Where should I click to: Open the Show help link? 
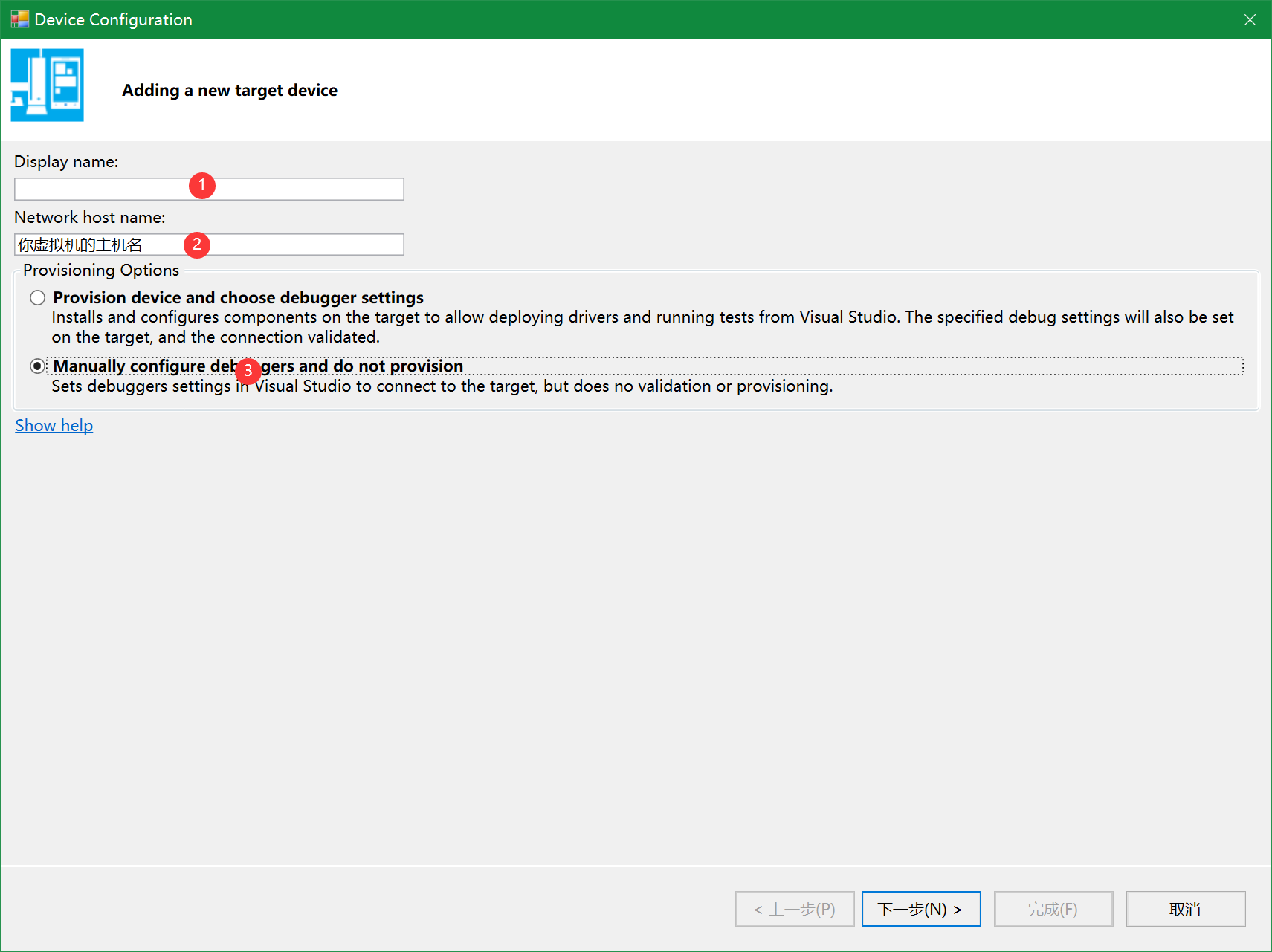click(54, 425)
